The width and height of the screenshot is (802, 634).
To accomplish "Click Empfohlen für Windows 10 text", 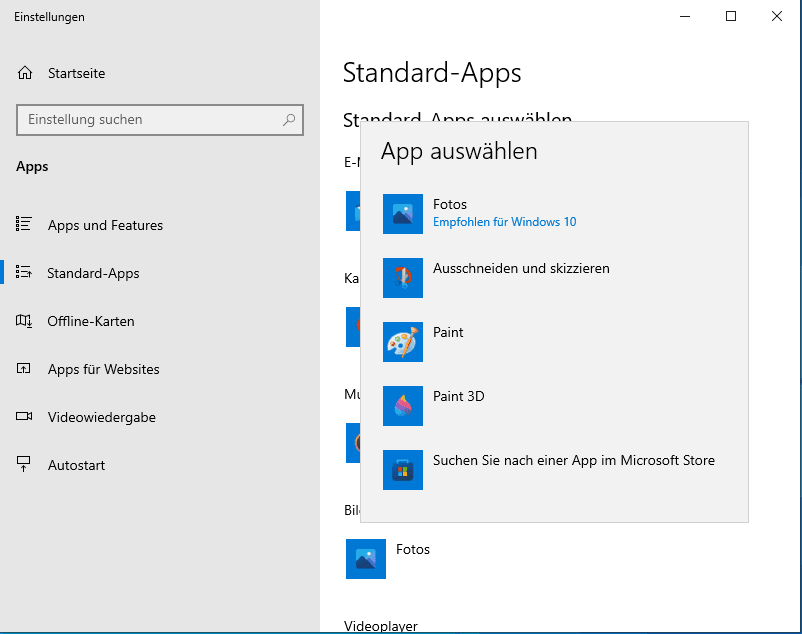I will tap(504, 222).
